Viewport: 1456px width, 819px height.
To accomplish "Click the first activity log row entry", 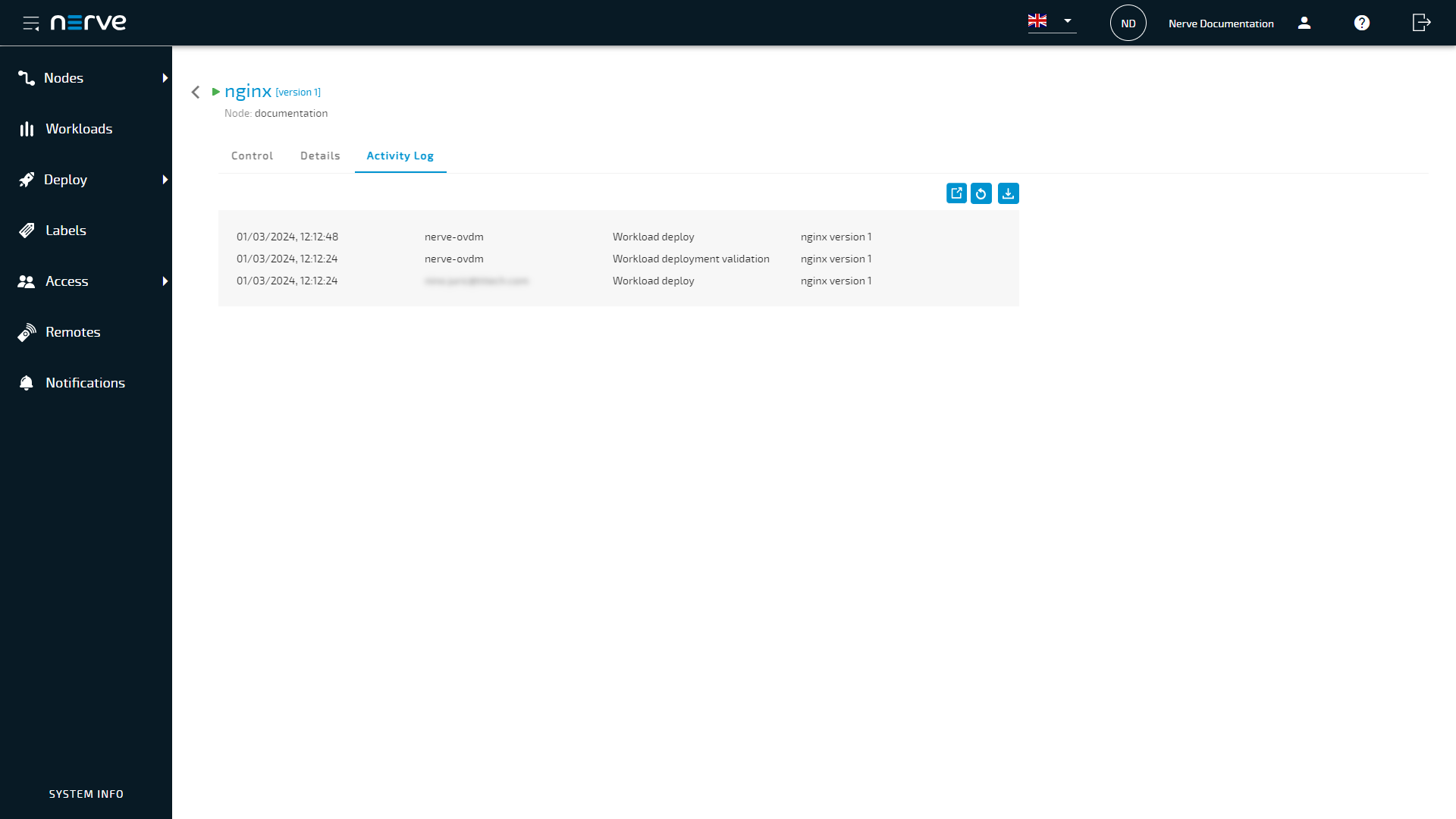I will point(619,236).
